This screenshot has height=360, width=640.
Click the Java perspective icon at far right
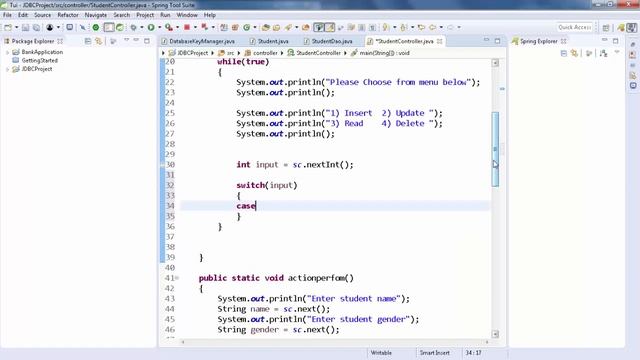(631, 27)
